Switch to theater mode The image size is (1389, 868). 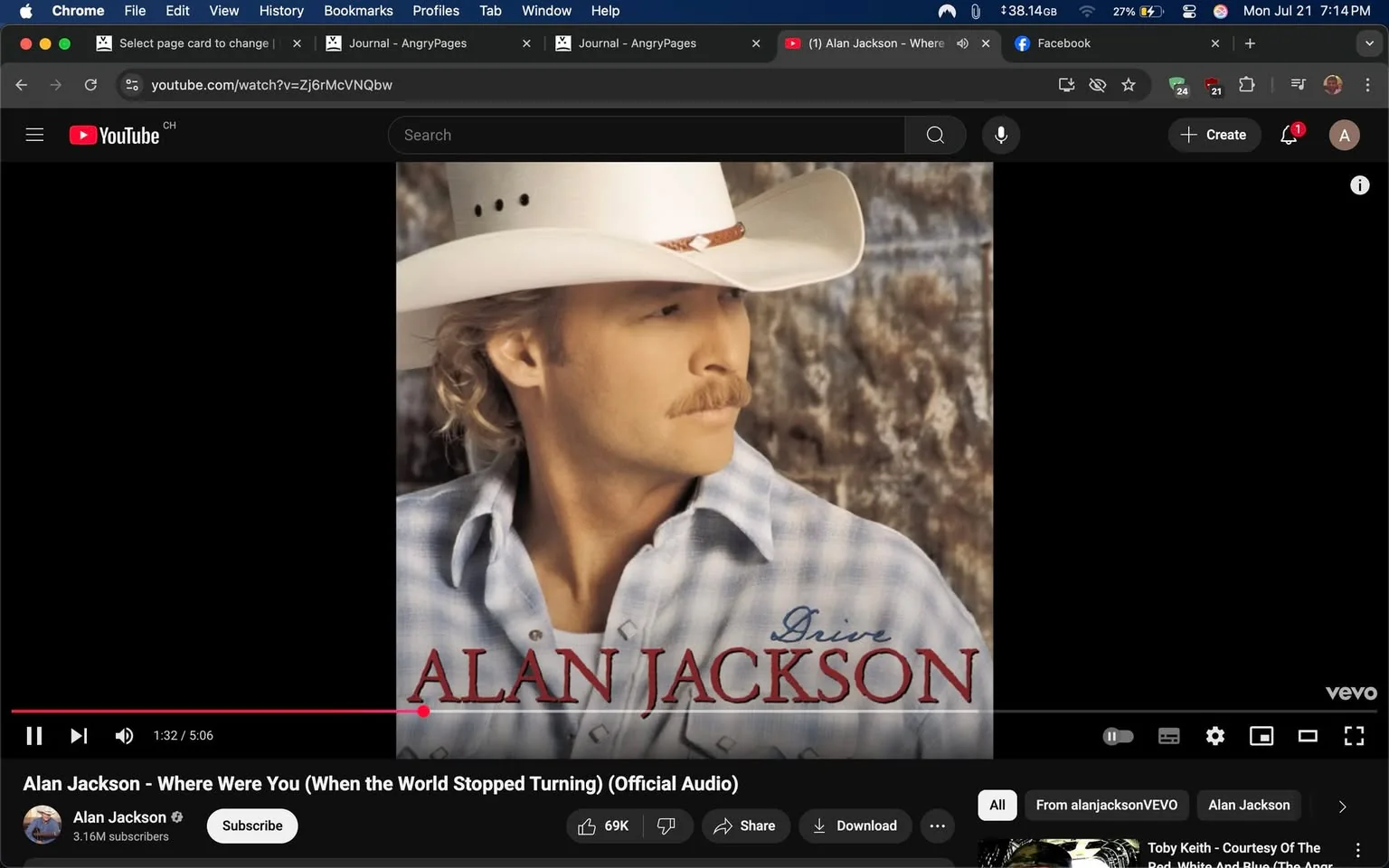(1308, 736)
